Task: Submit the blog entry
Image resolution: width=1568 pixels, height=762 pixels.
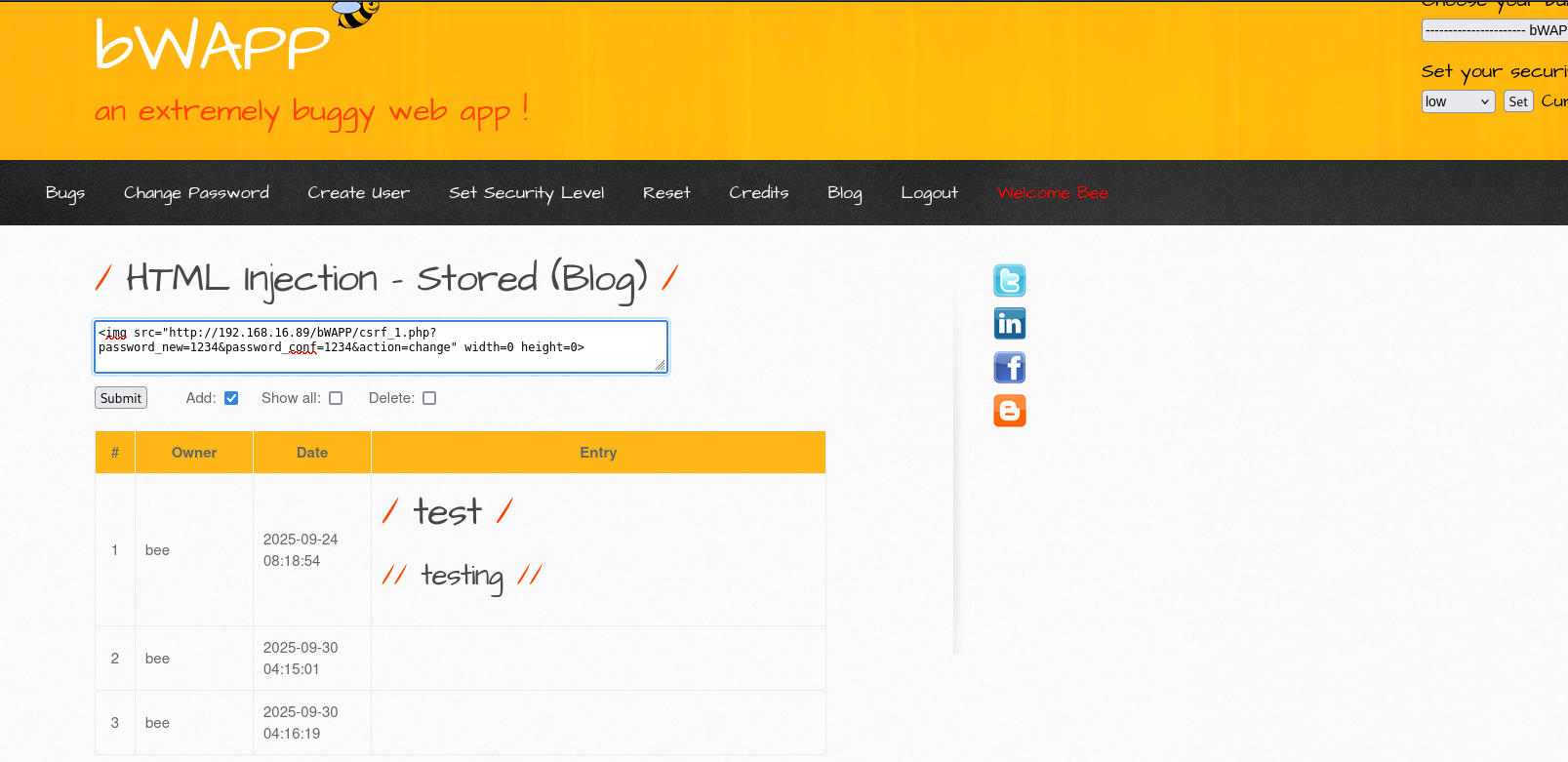Action: (x=121, y=398)
